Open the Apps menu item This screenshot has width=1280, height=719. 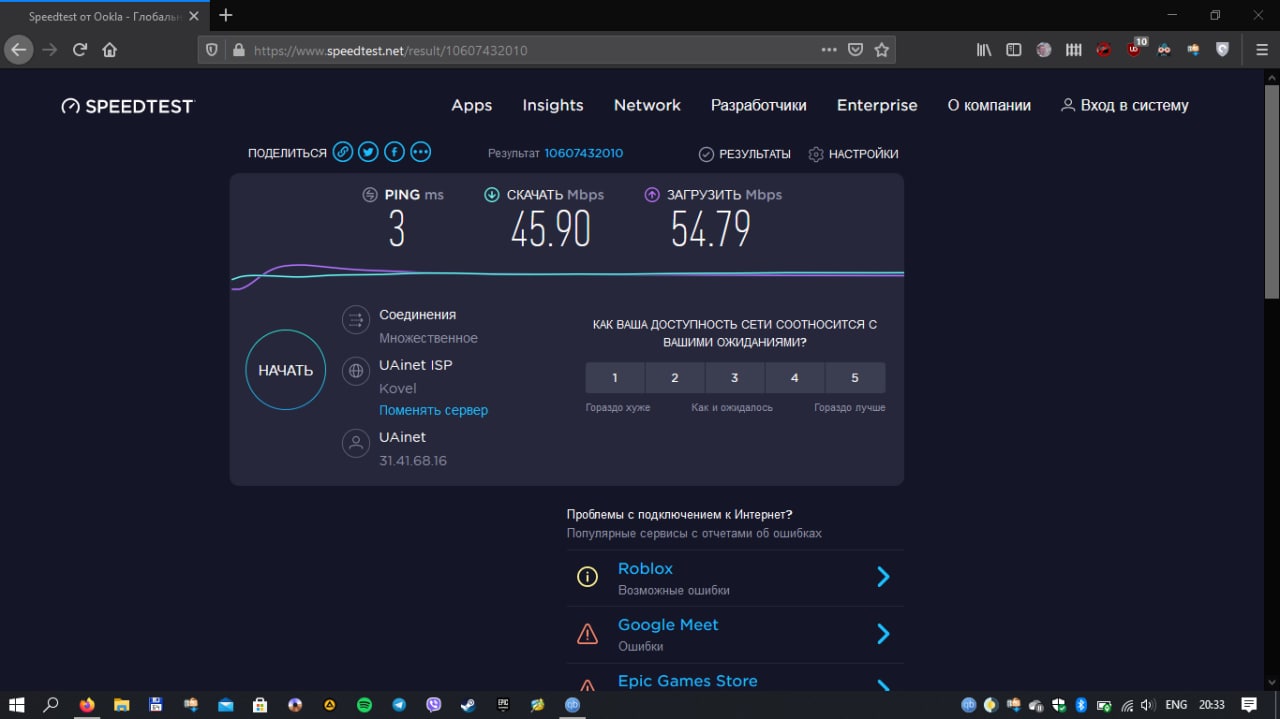(x=472, y=105)
